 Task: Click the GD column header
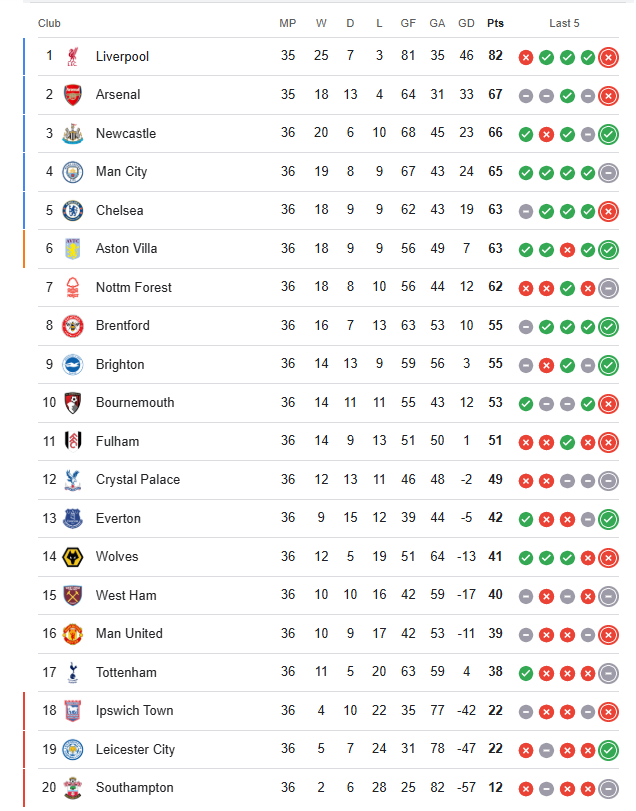coord(466,23)
